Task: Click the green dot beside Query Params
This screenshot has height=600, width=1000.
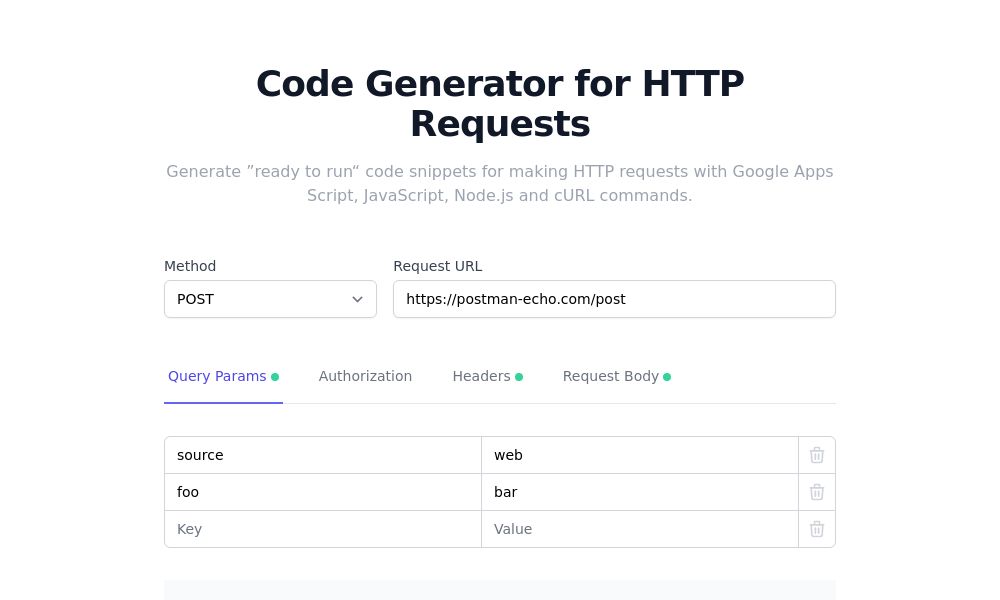Action: click(275, 377)
